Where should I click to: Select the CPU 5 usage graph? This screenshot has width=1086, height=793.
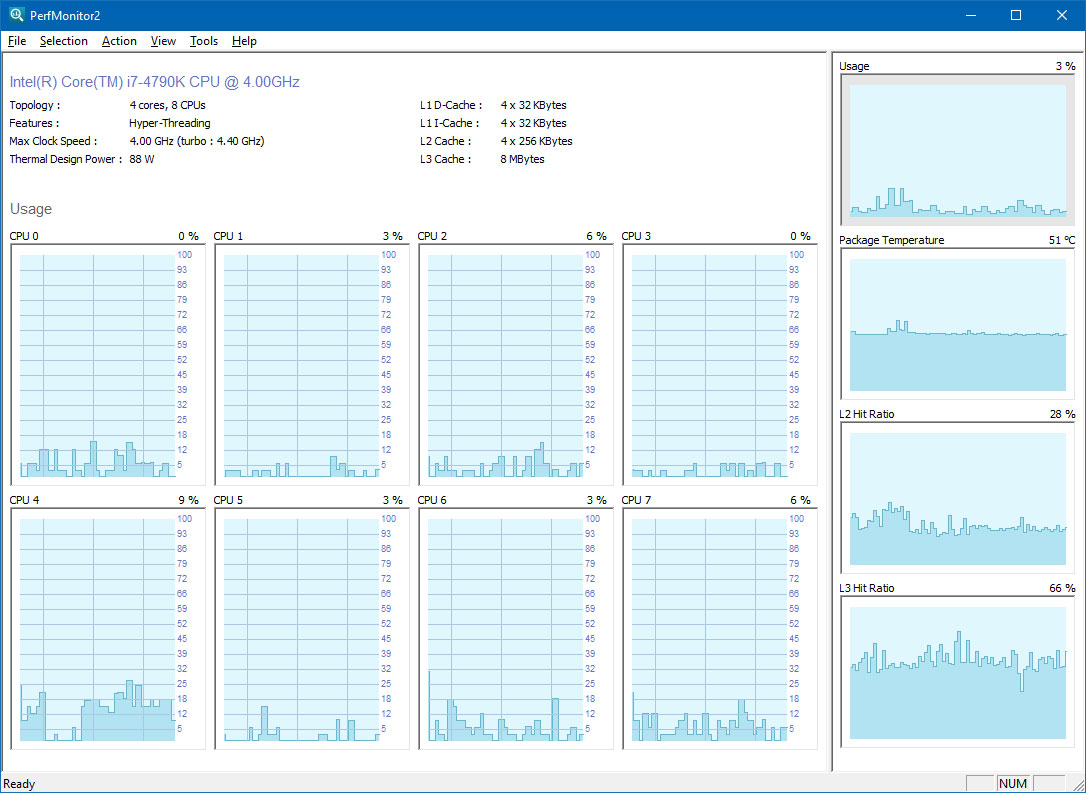click(301, 629)
